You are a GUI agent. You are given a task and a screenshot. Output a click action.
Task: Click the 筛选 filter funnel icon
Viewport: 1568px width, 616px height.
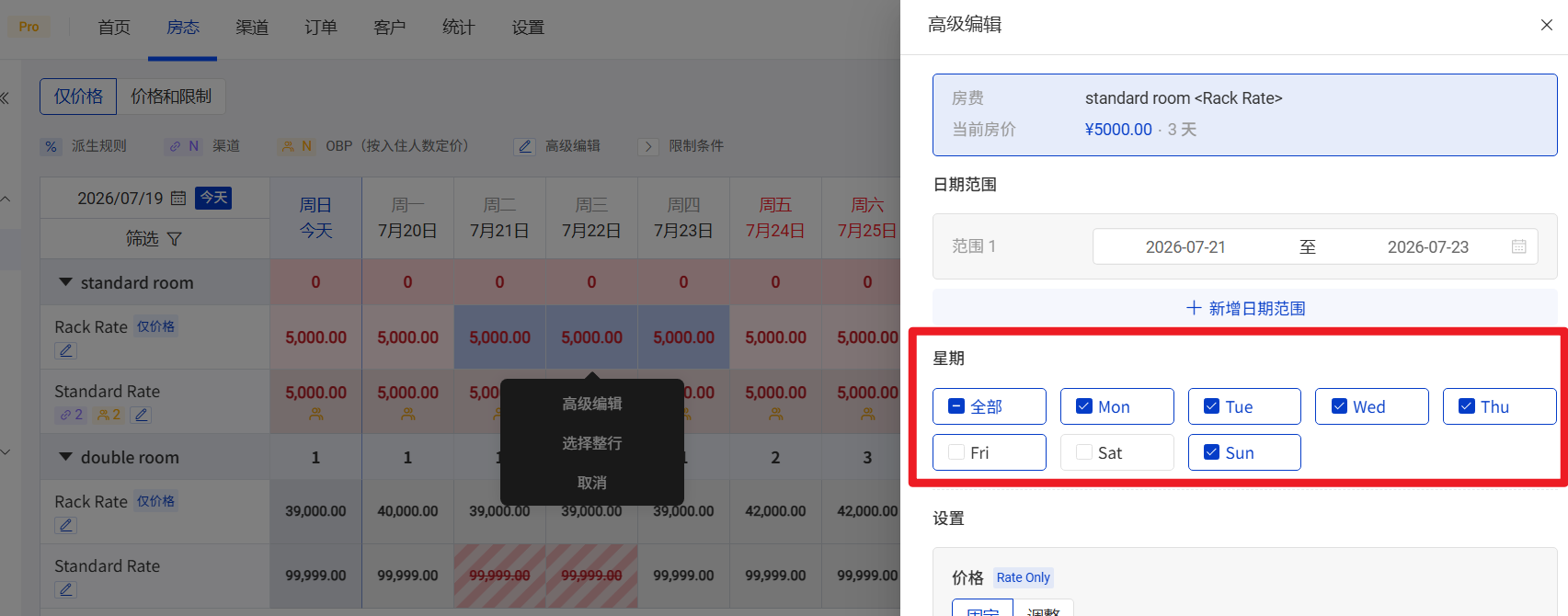pos(175,239)
